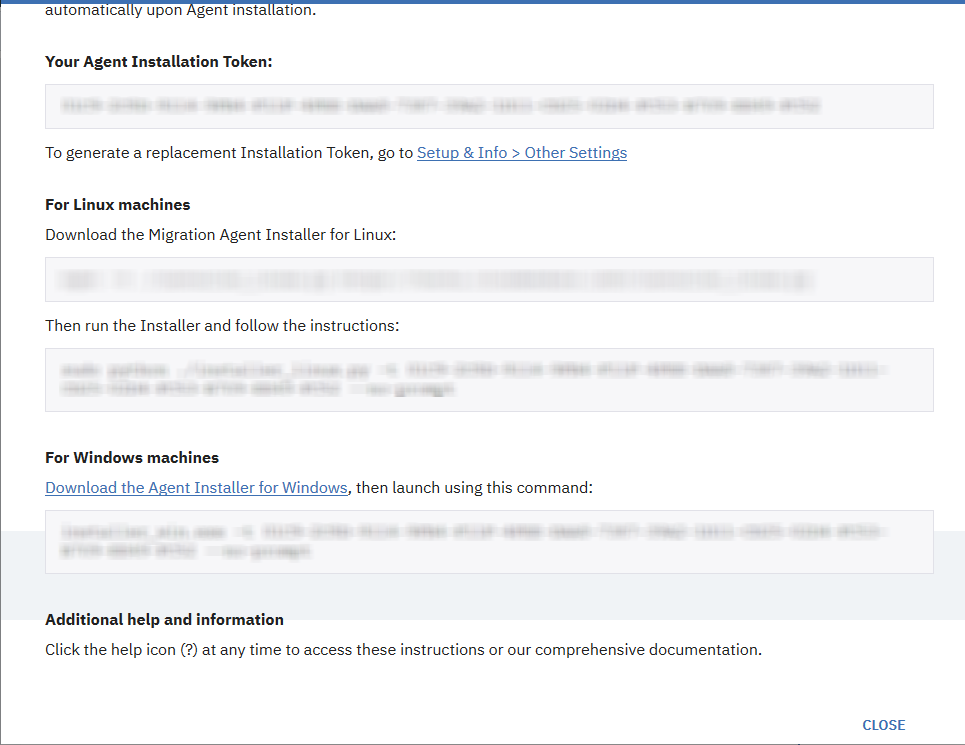Viewport: 965px width, 745px height.
Task: Open the Setup & Info > Other Settings link
Action: 521,152
